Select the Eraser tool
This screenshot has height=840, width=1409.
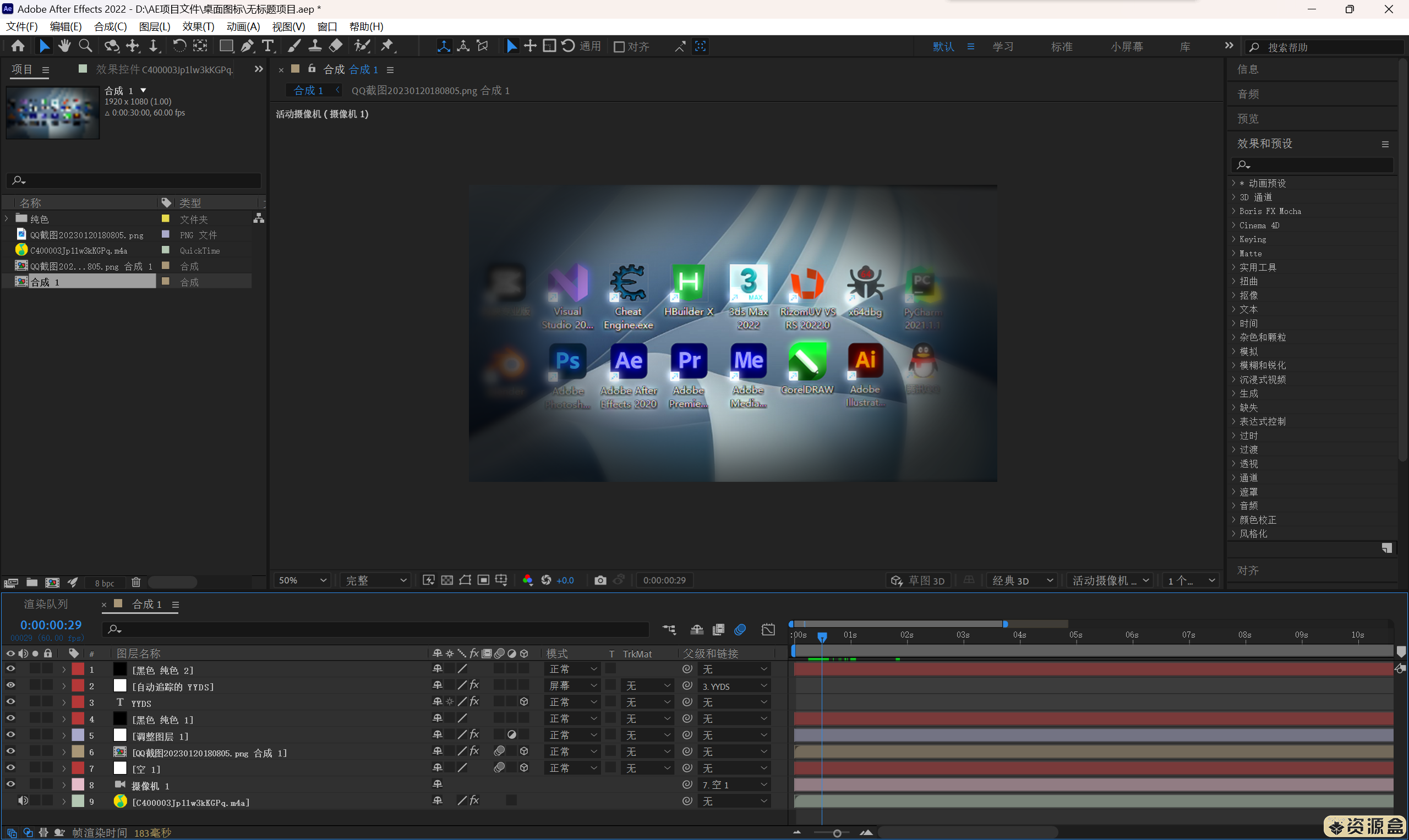[336, 46]
